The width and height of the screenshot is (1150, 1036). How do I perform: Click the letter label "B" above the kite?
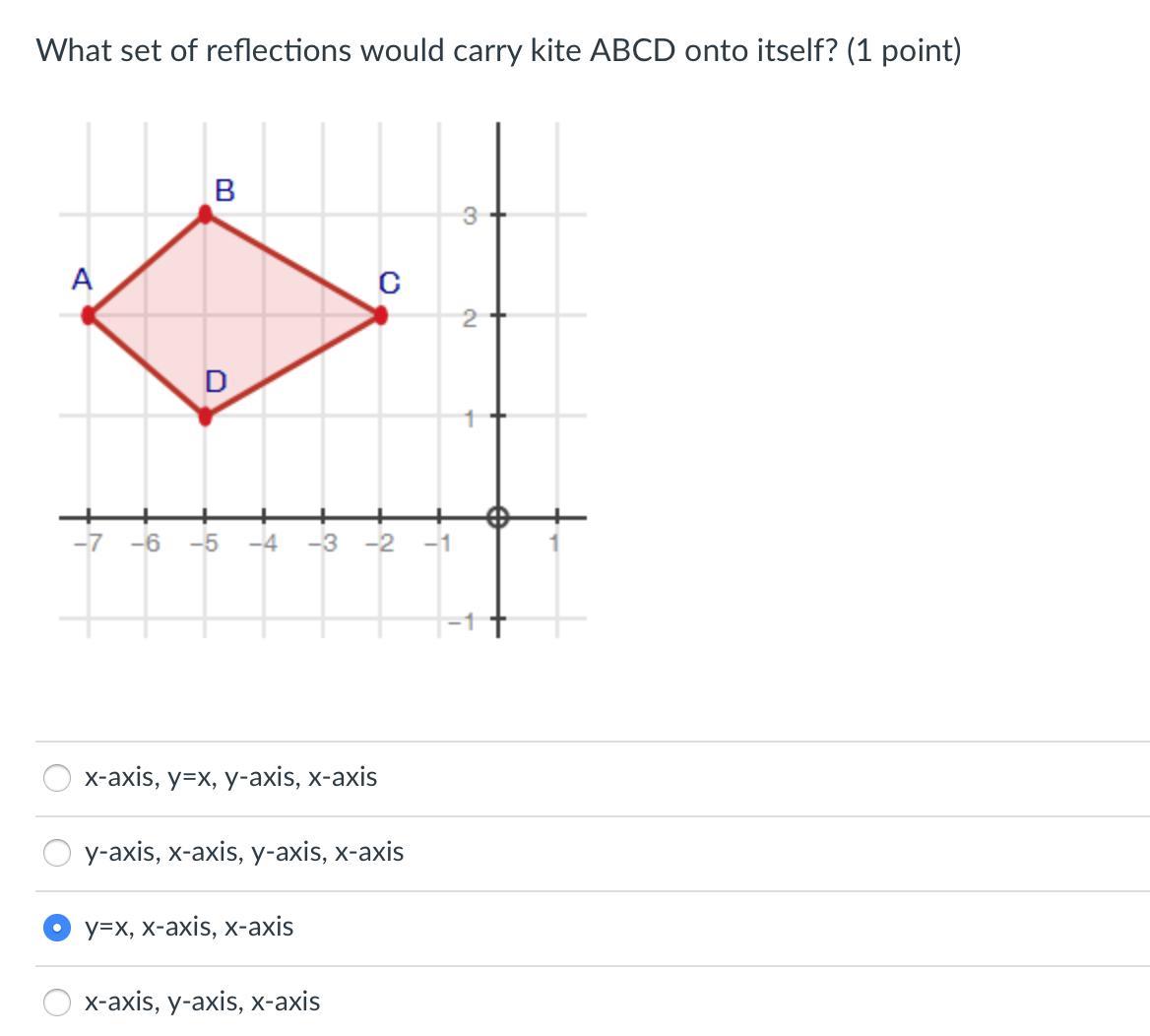tap(224, 189)
